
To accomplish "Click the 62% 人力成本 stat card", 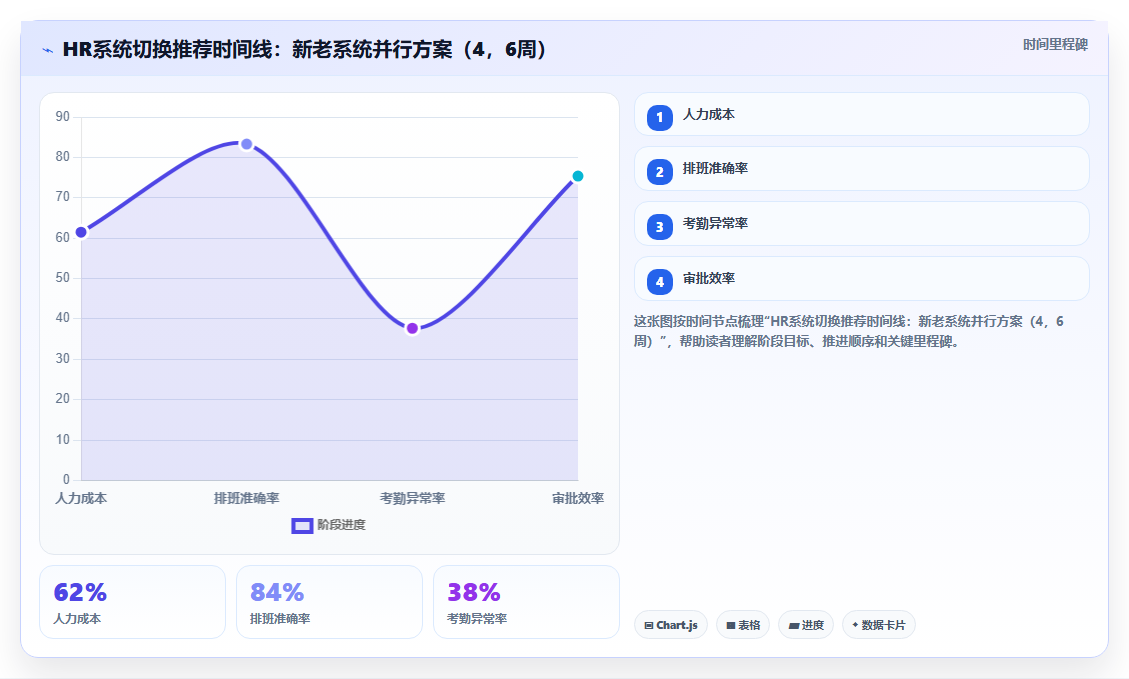I will point(132,602).
